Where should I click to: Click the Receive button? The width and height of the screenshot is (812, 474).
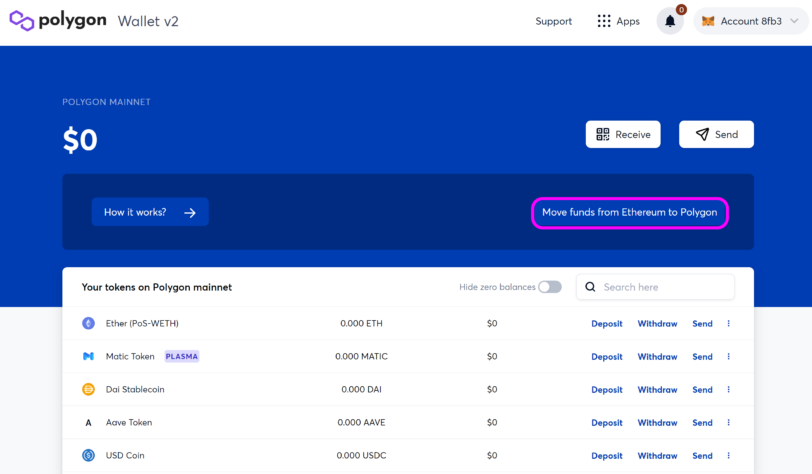pos(623,134)
